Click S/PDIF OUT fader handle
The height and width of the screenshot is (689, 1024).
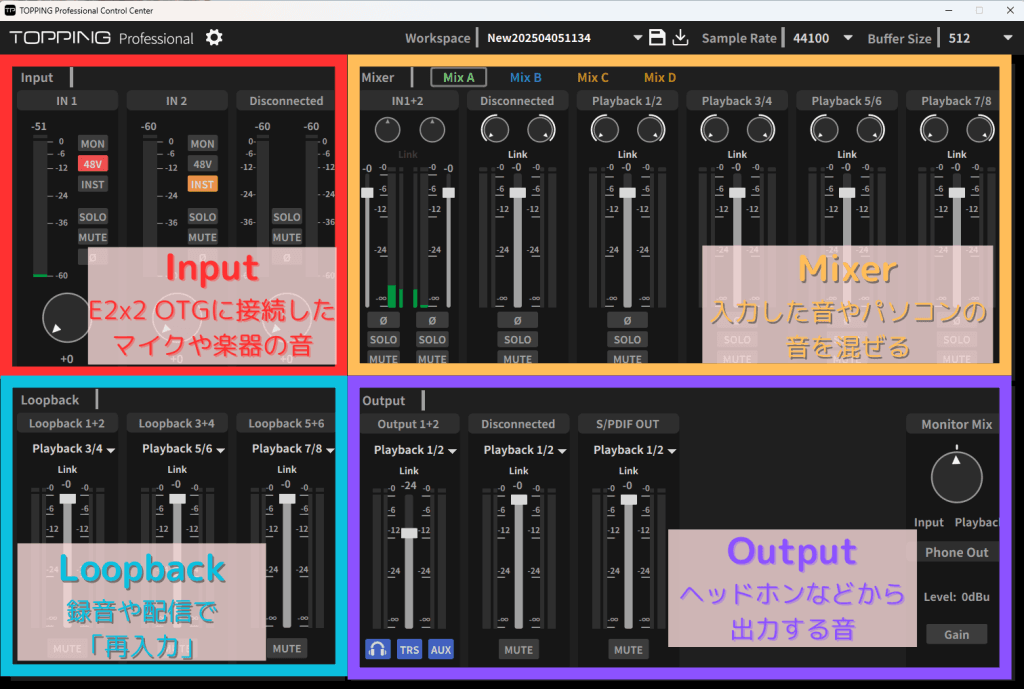629,500
